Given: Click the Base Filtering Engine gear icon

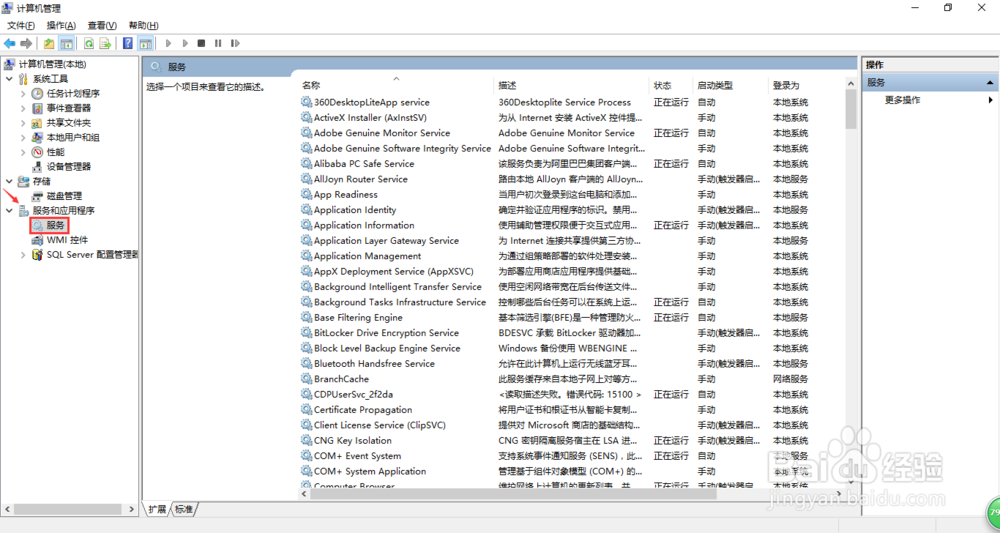Looking at the screenshot, I should (x=306, y=318).
